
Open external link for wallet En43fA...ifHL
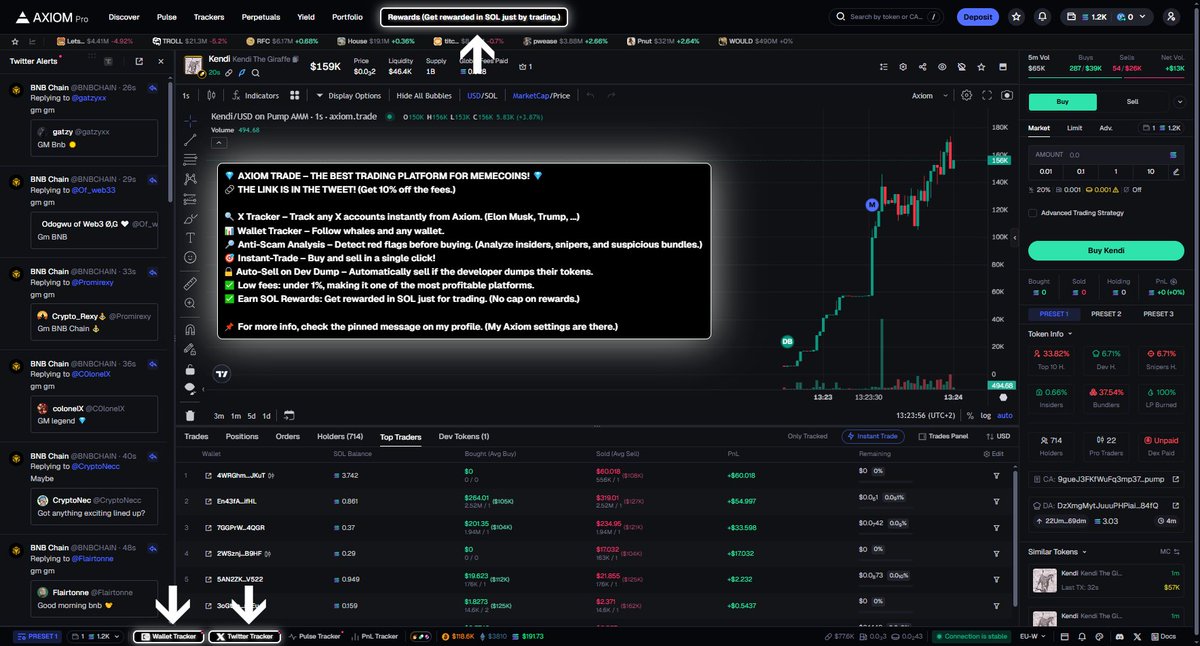coord(208,501)
